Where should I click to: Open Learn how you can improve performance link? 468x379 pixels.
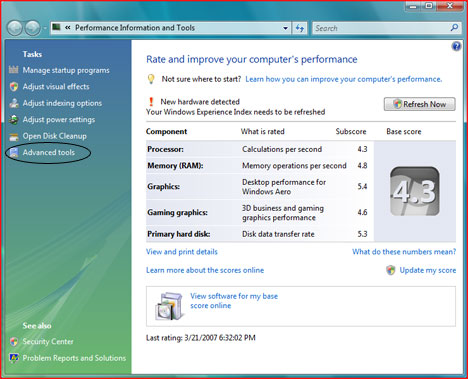pyautogui.click(x=344, y=79)
